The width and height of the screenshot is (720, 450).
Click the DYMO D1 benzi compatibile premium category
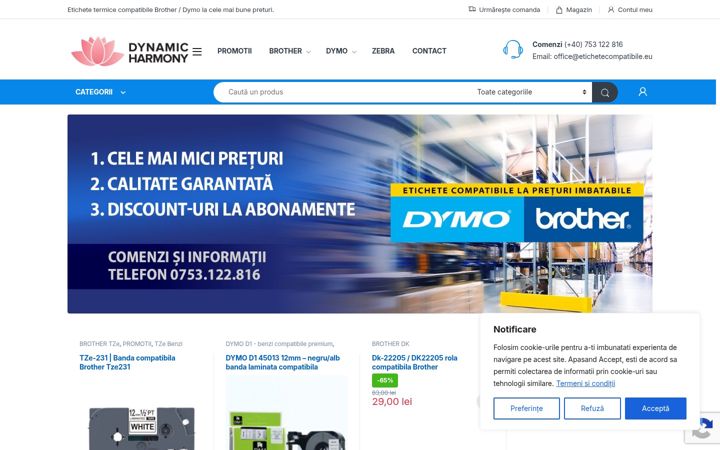click(279, 343)
